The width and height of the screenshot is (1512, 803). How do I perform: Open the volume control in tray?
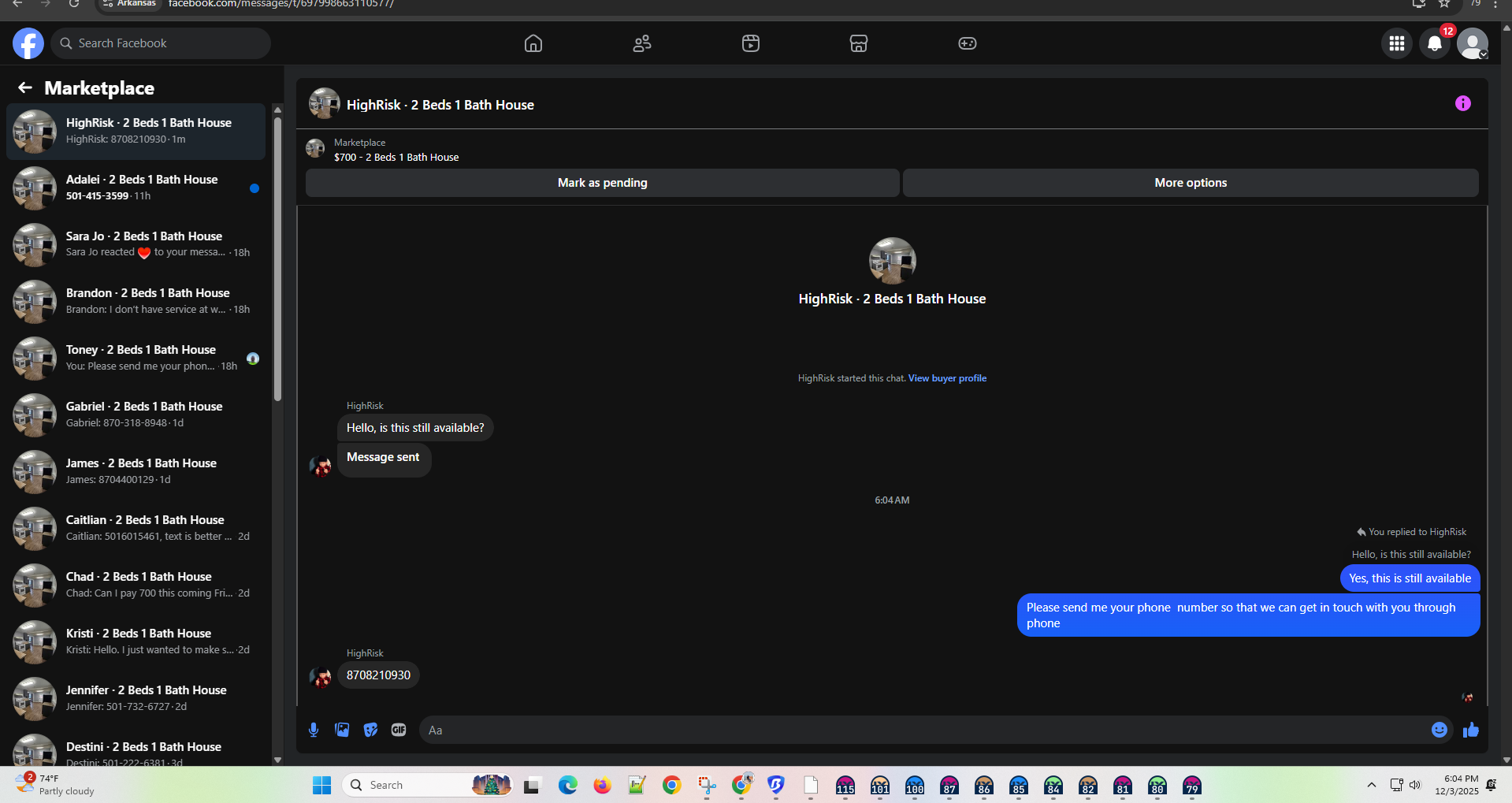pyautogui.click(x=1415, y=785)
